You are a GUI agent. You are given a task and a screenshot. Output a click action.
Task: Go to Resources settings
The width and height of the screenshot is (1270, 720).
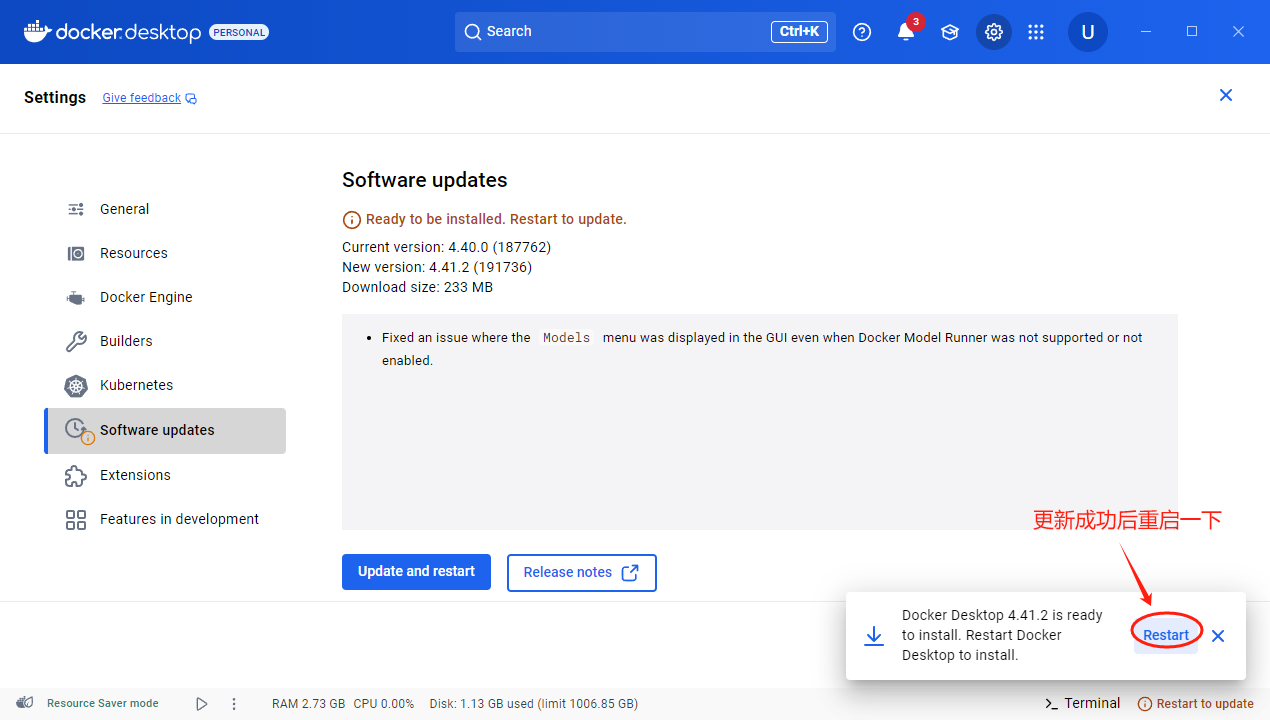(133, 253)
